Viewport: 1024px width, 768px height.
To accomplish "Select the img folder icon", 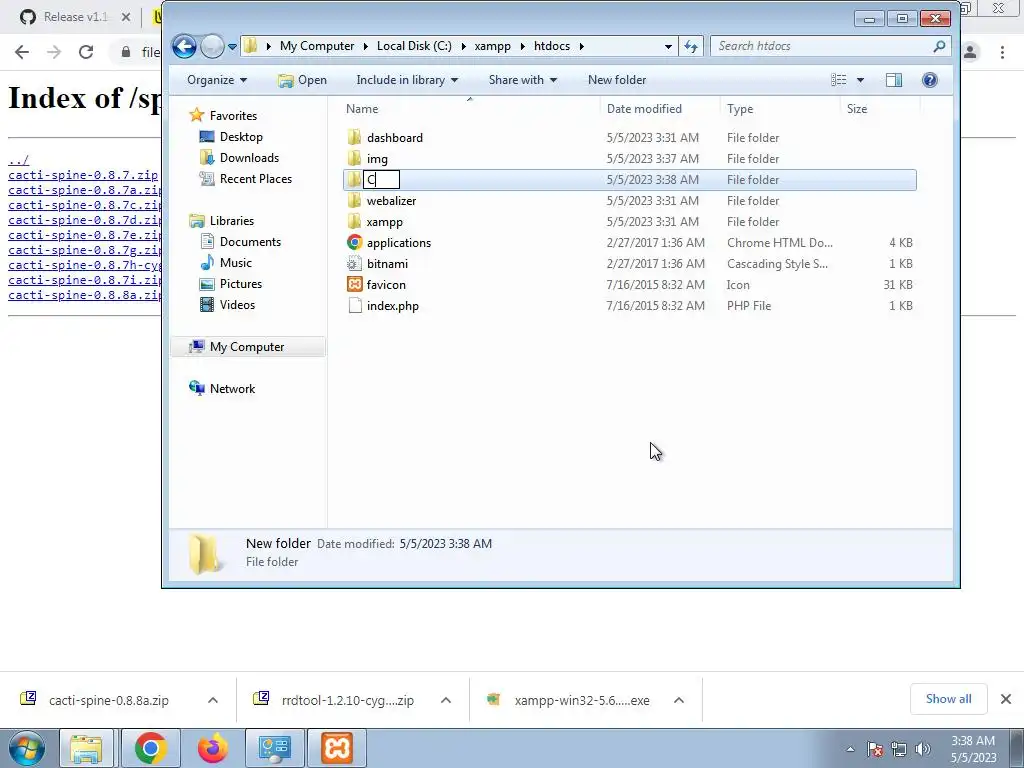I will pyautogui.click(x=355, y=159).
